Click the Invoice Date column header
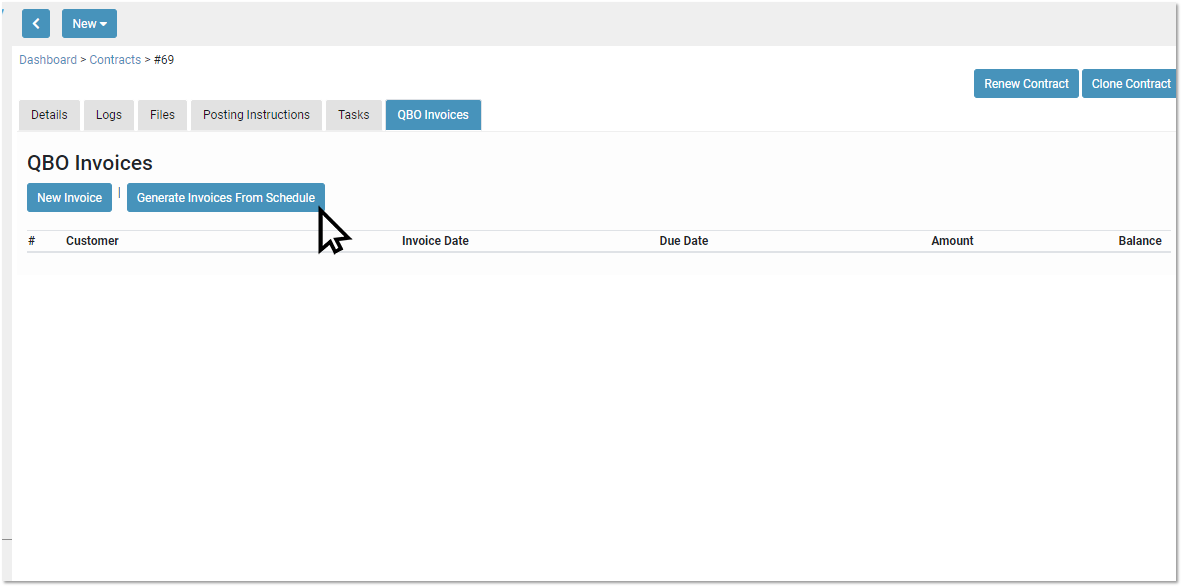 (x=435, y=241)
